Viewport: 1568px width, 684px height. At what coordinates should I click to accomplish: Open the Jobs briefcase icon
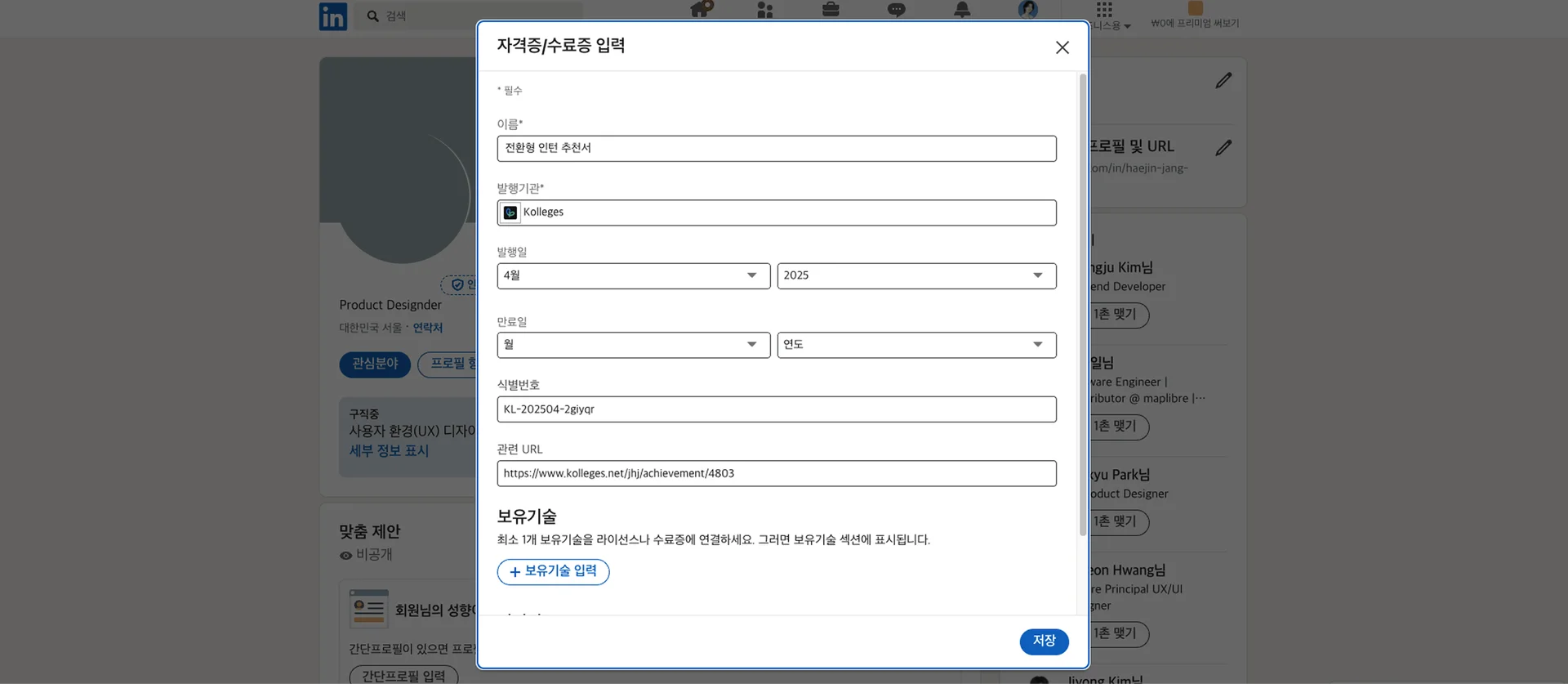pos(831,9)
